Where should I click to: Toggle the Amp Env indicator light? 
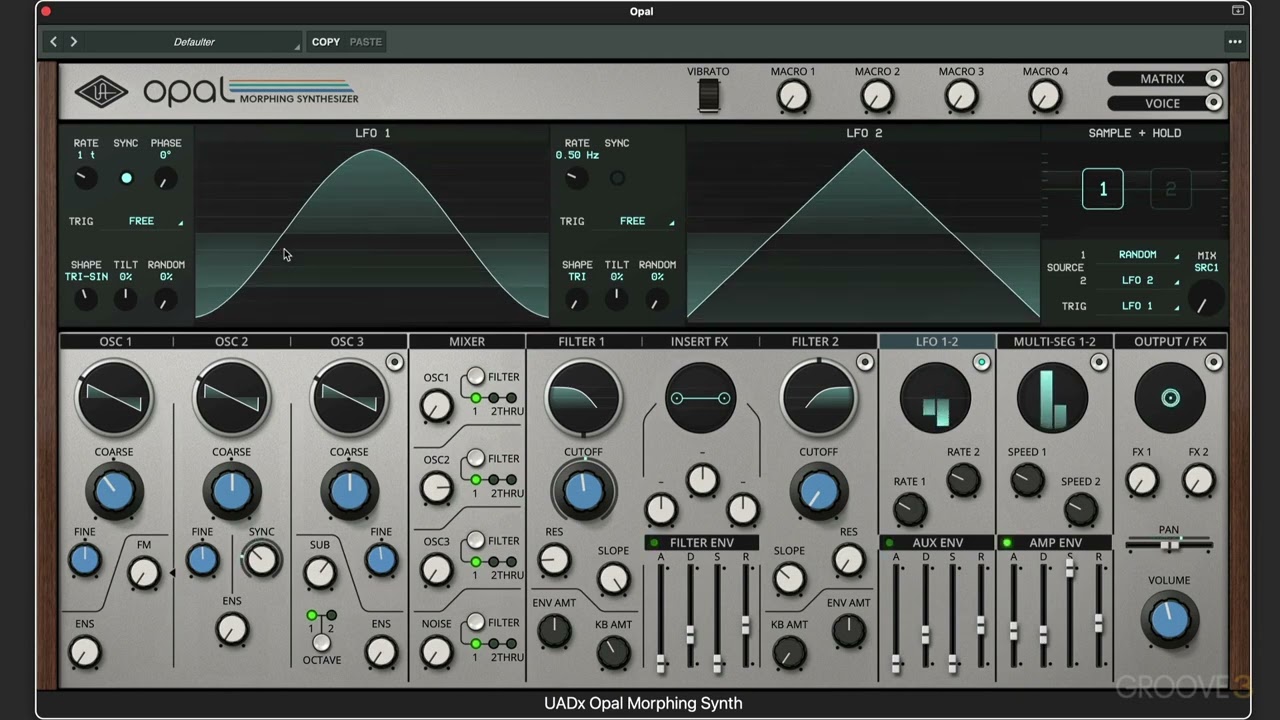pyautogui.click(x=1007, y=543)
